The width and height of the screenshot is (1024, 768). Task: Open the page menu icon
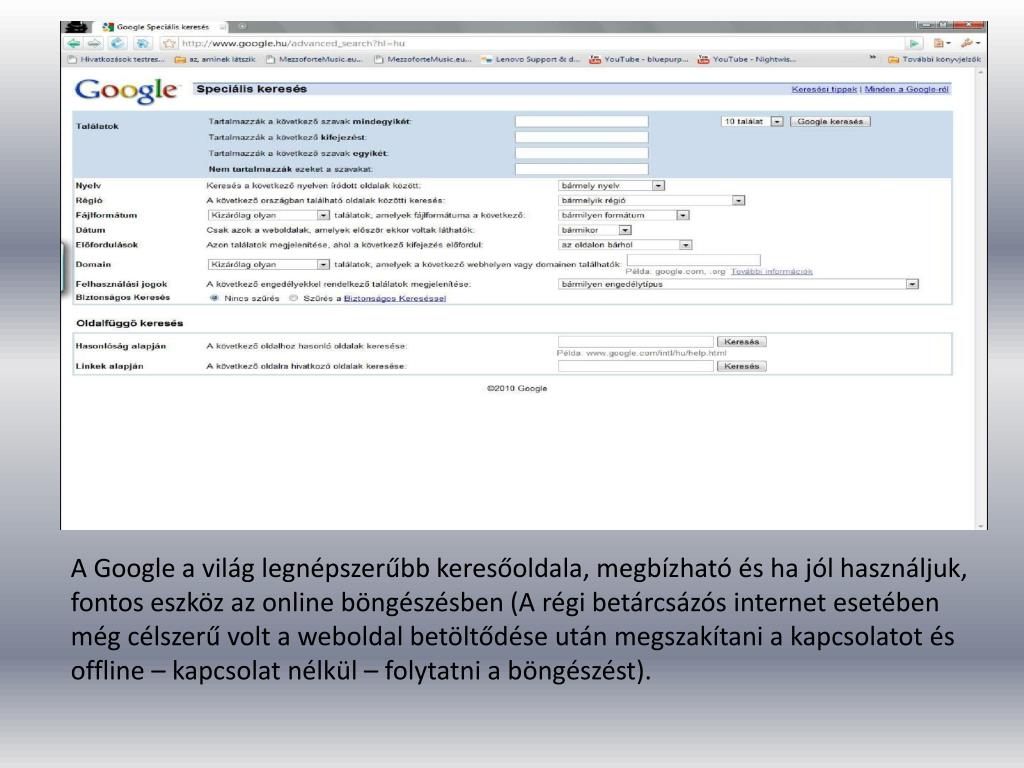point(941,43)
